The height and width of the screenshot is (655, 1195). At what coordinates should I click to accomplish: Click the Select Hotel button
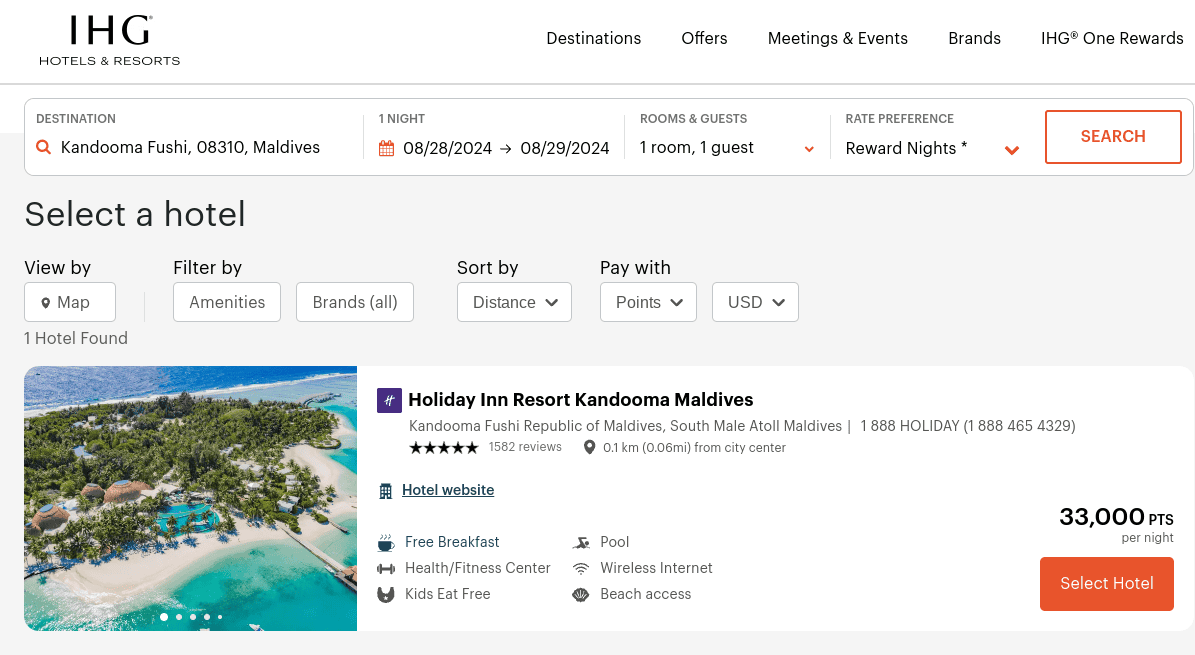[x=1107, y=583]
